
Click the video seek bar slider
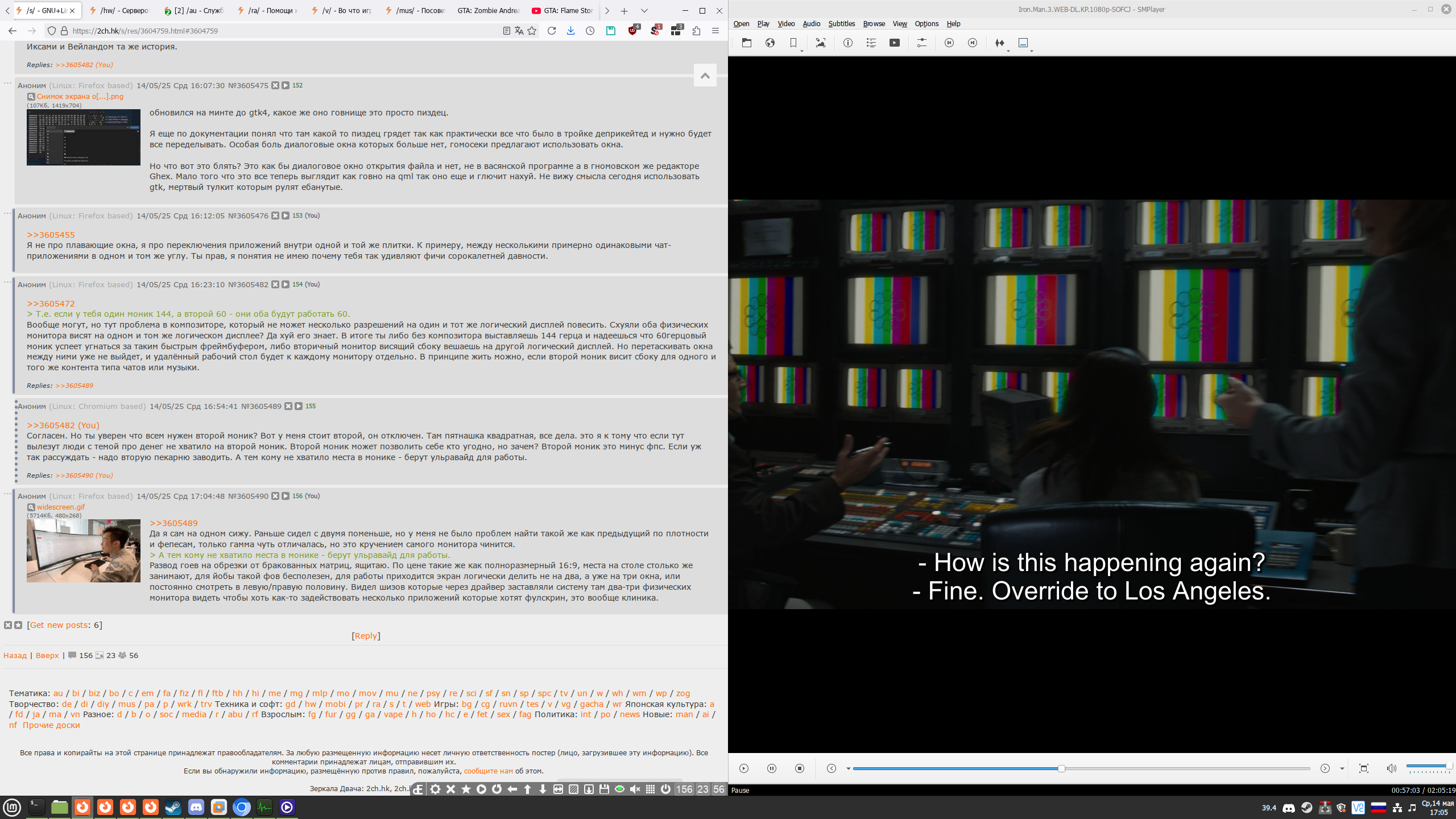coord(1061,768)
